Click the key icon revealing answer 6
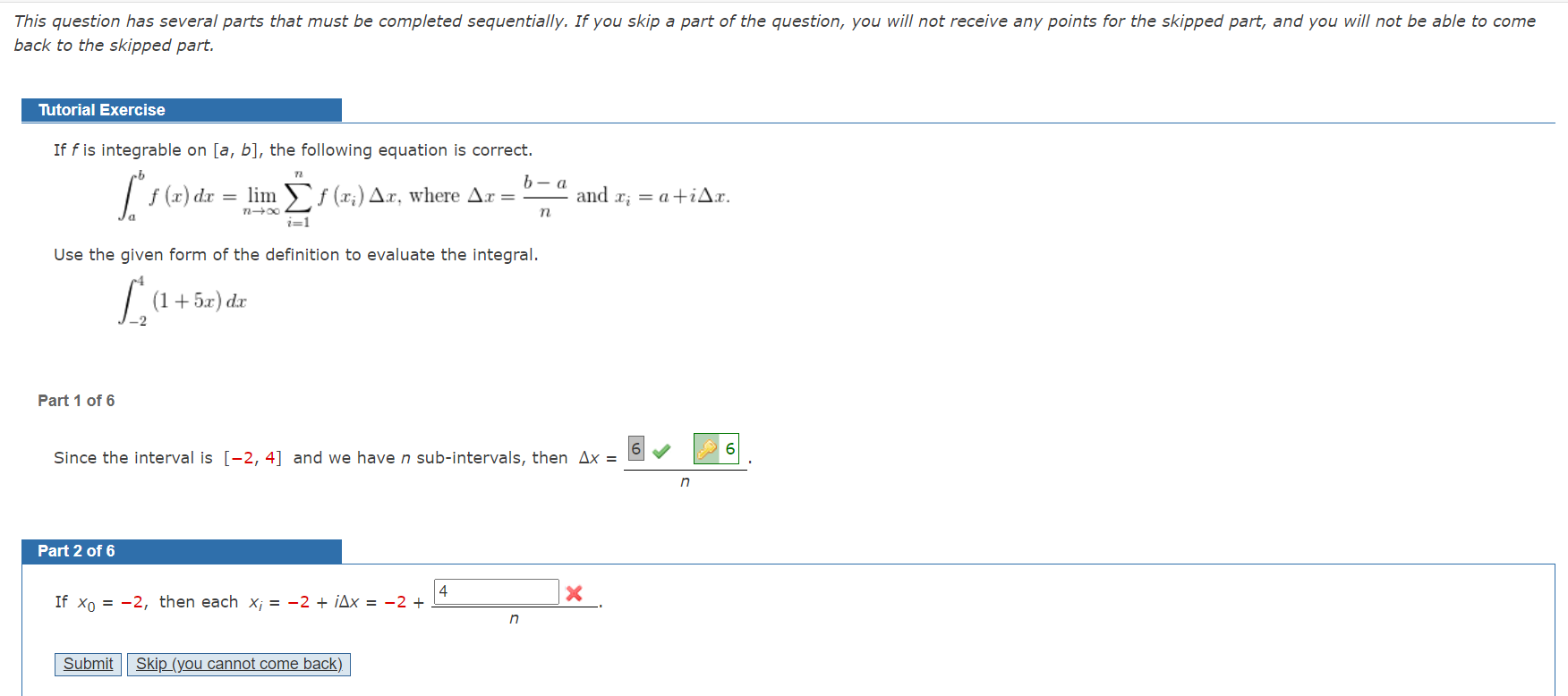The image size is (1568, 696). pos(708,448)
